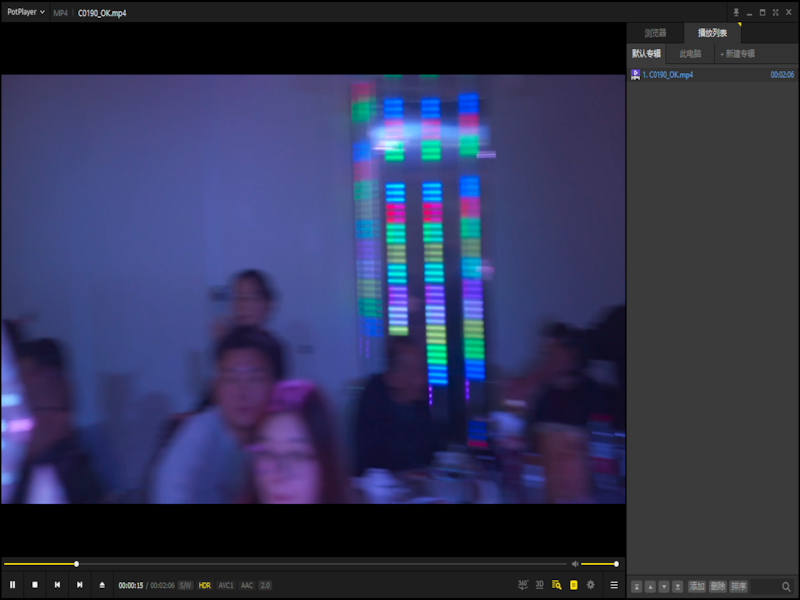800x600 pixels.
Task: Click the yellow search/preview icon in control bar
Action: [x=557, y=585]
